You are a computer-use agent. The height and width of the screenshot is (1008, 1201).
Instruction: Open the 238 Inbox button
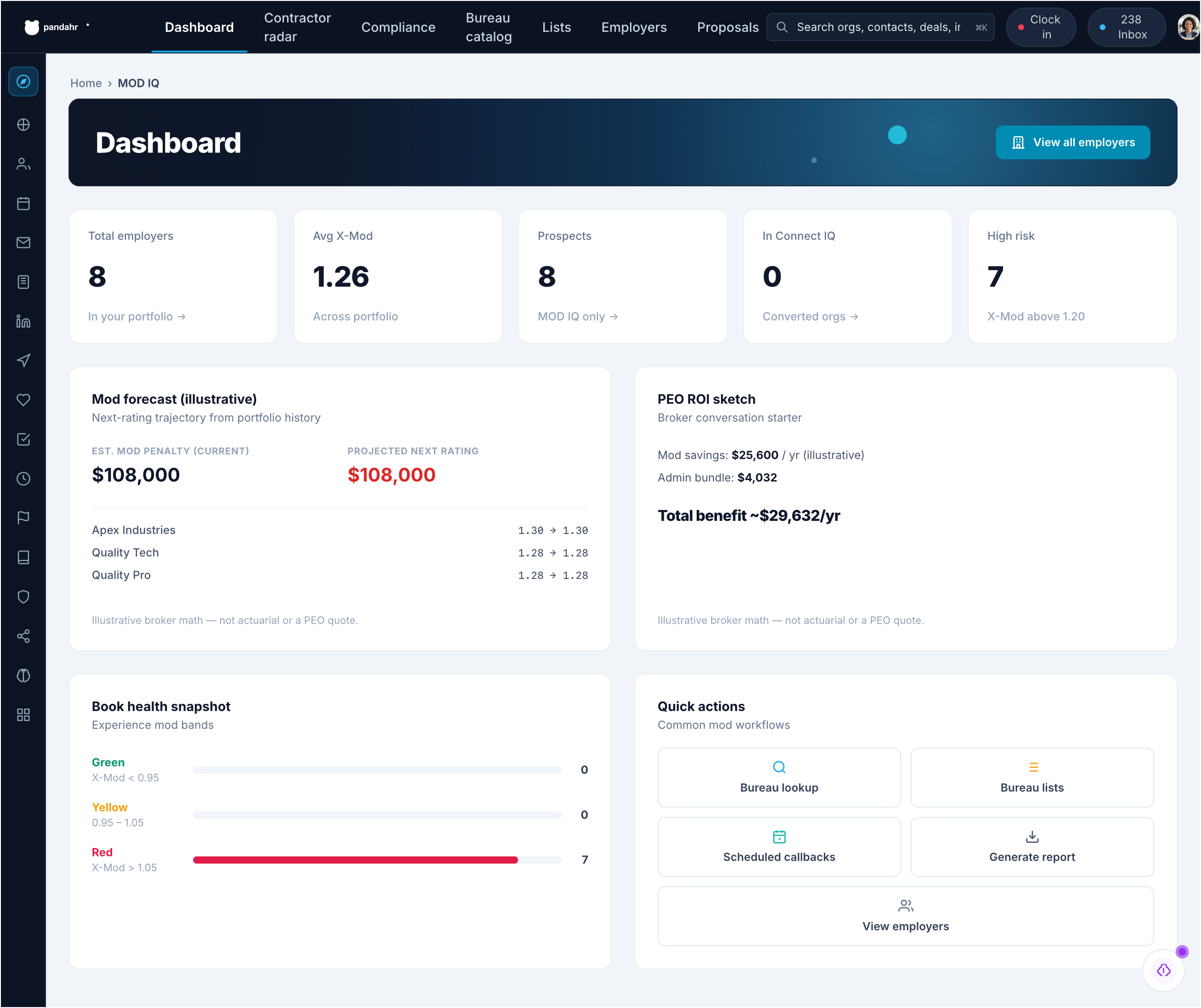tap(1127, 27)
